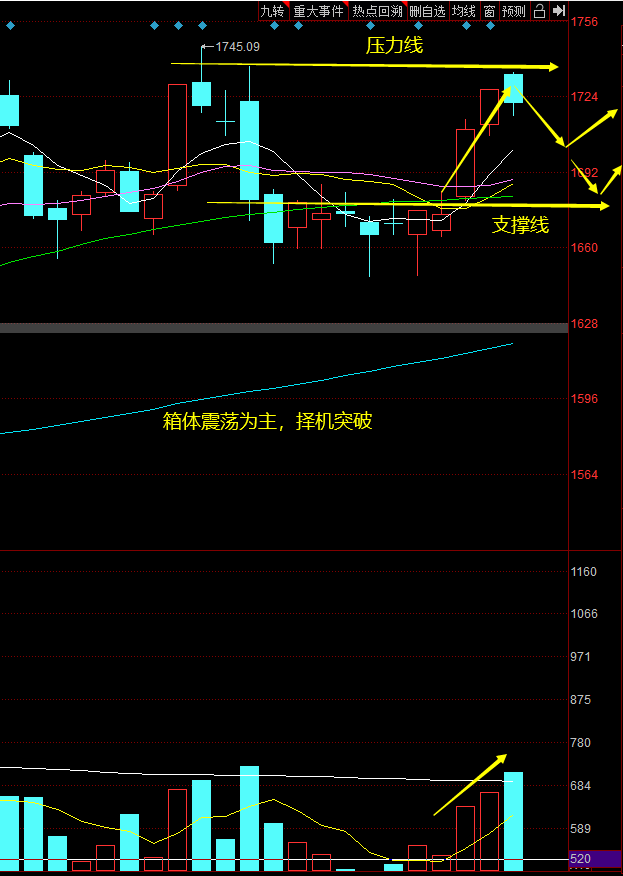623x876 pixels.
Task: Click the 1596 price axis label
Action: point(584,399)
